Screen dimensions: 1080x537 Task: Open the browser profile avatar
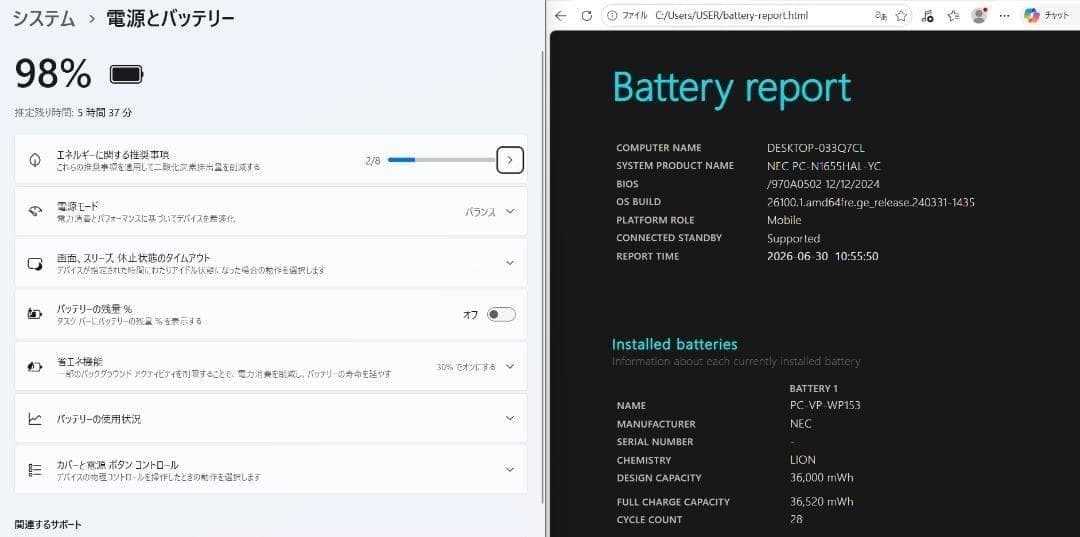(979, 16)
